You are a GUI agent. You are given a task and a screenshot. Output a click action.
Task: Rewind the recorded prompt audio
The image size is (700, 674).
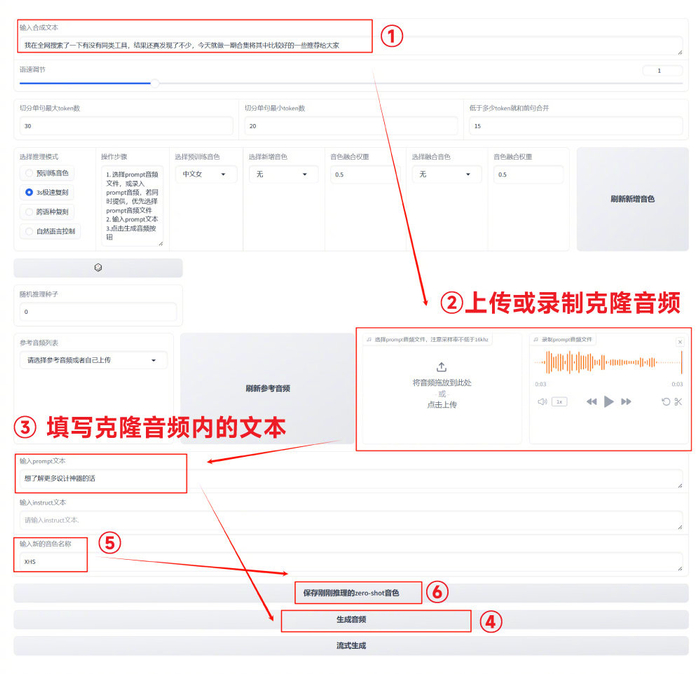pyautogui.click(x=592, y=402)
